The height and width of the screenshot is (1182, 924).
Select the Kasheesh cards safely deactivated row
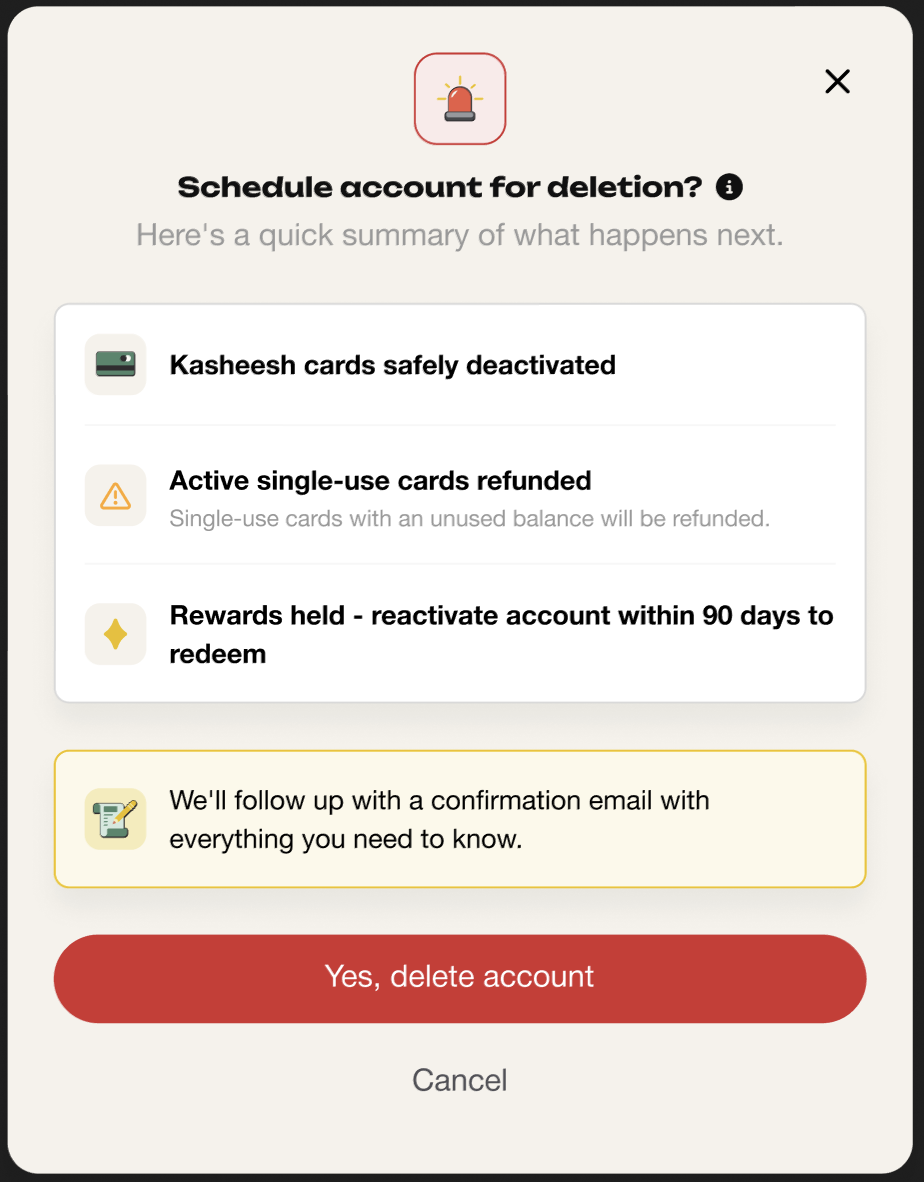coord(460,365)
